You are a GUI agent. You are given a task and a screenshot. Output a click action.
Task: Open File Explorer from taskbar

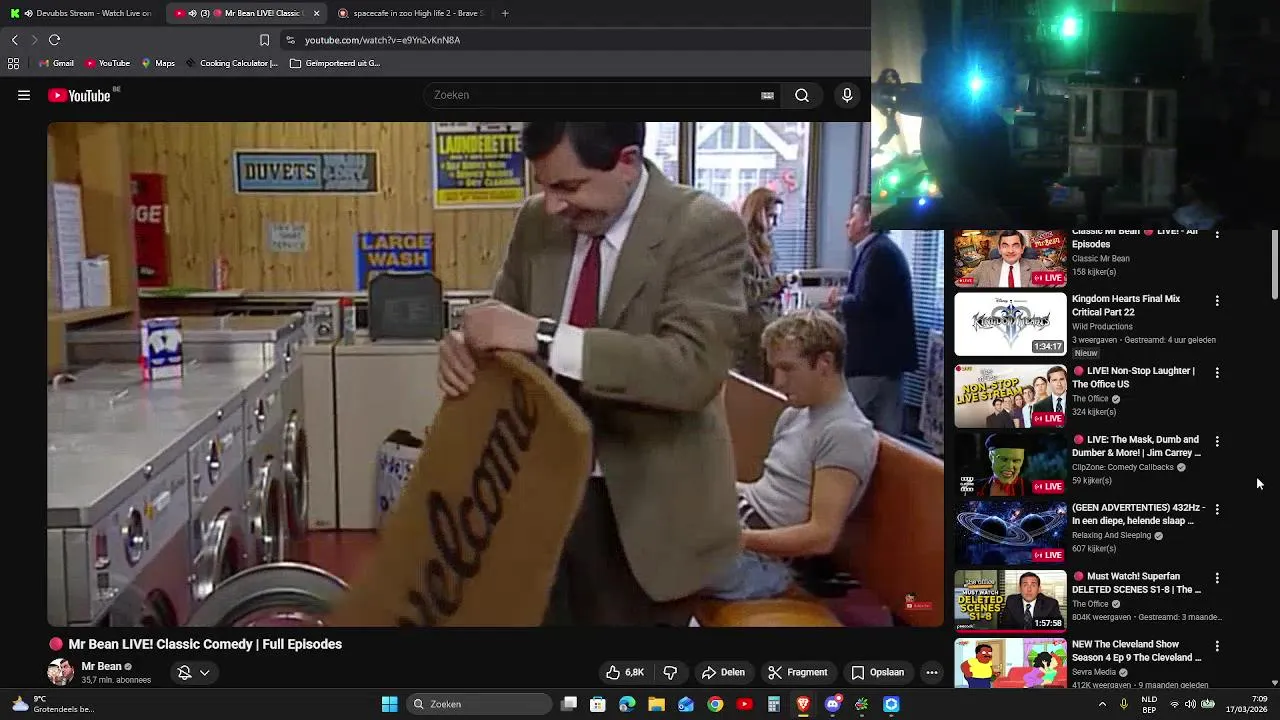656,704
